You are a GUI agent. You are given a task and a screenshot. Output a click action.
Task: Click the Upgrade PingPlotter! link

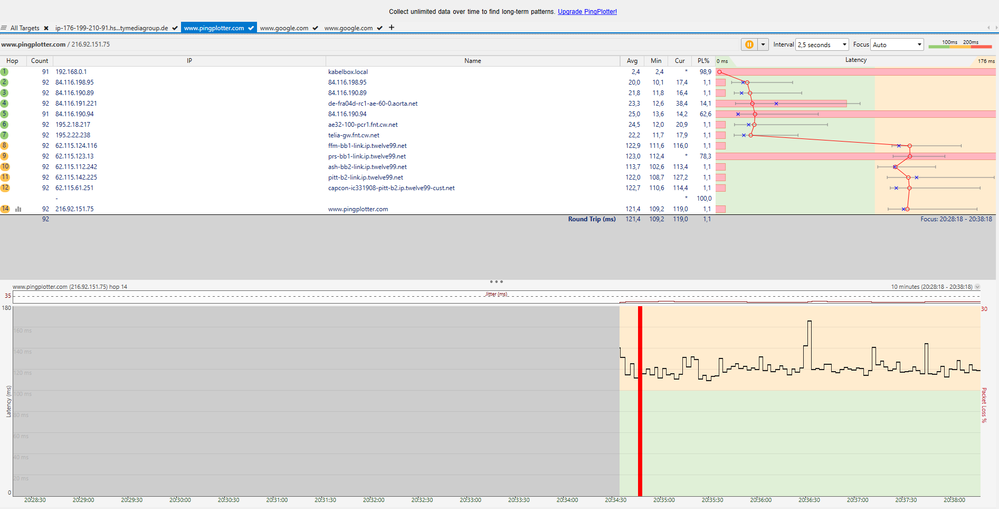[587, 11]
